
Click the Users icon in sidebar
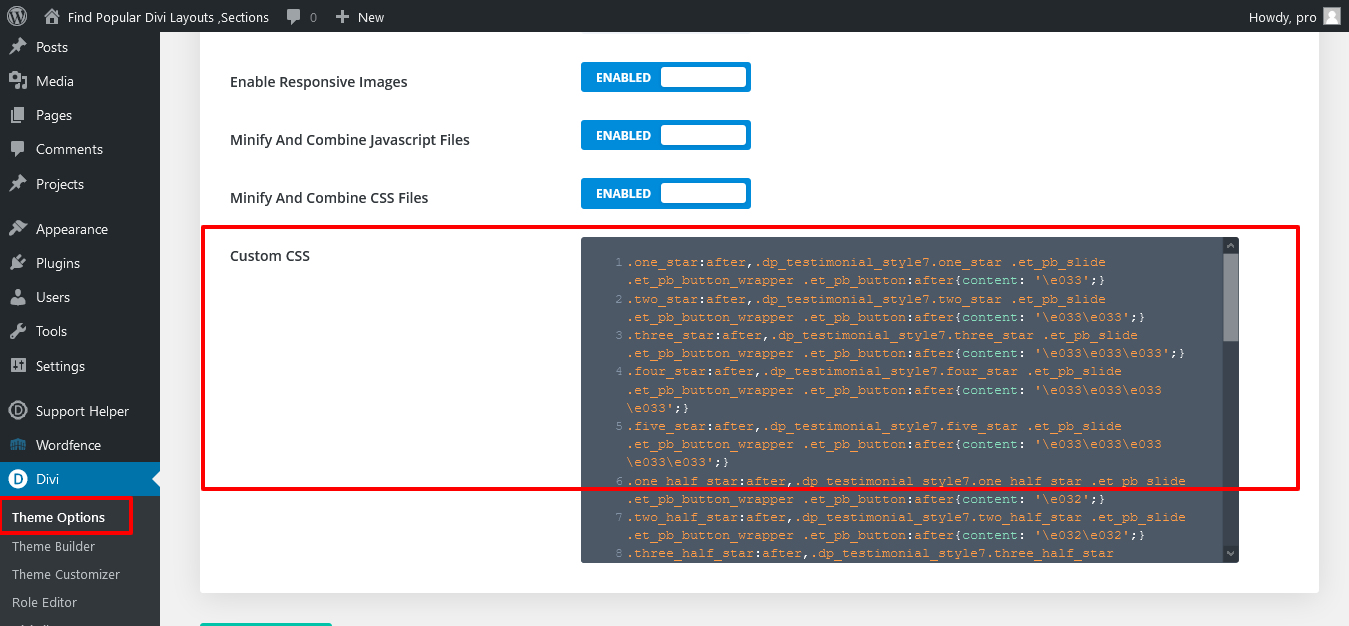18,297
